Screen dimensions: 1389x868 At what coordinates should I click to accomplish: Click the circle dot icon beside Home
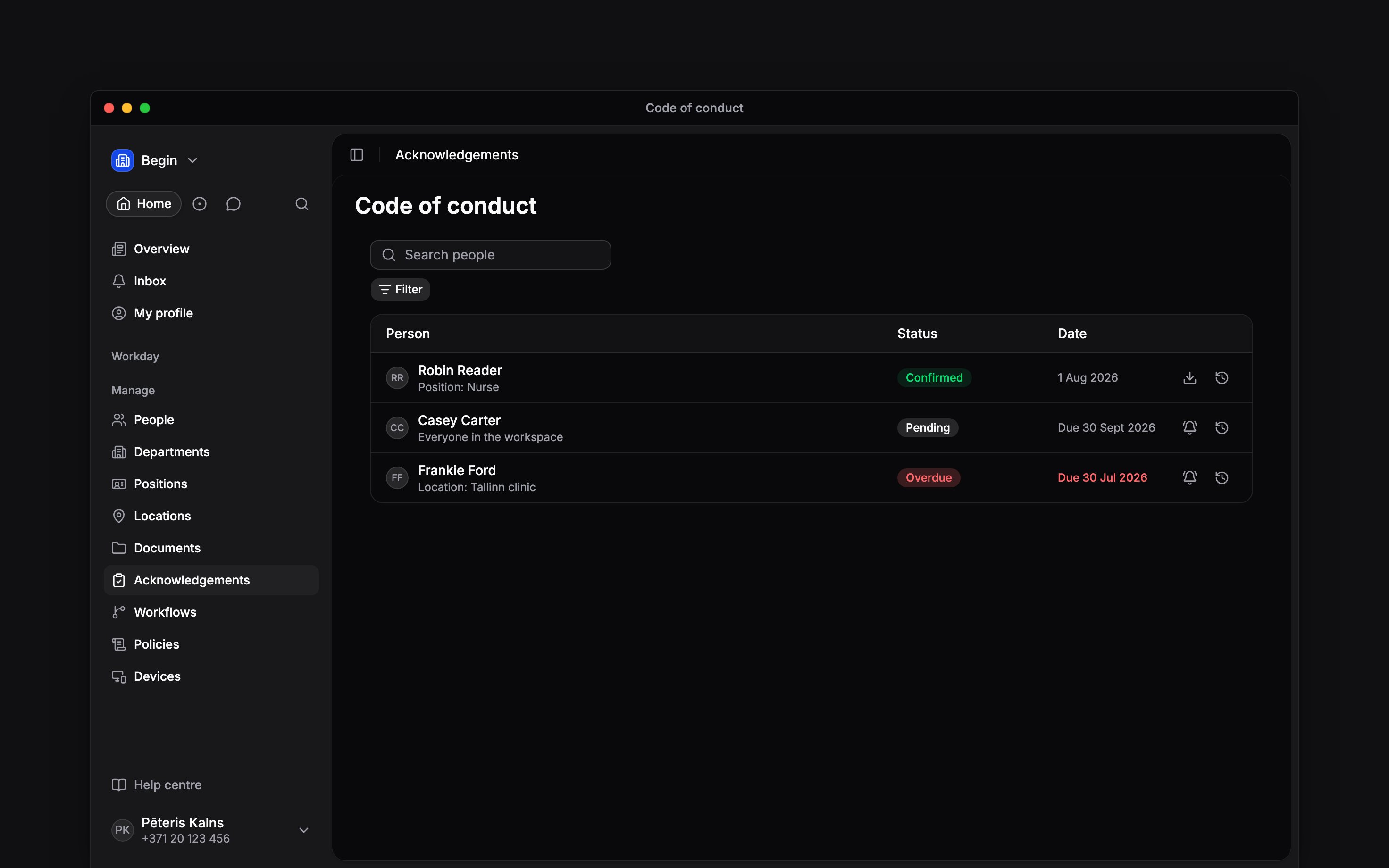coord(199,204)
